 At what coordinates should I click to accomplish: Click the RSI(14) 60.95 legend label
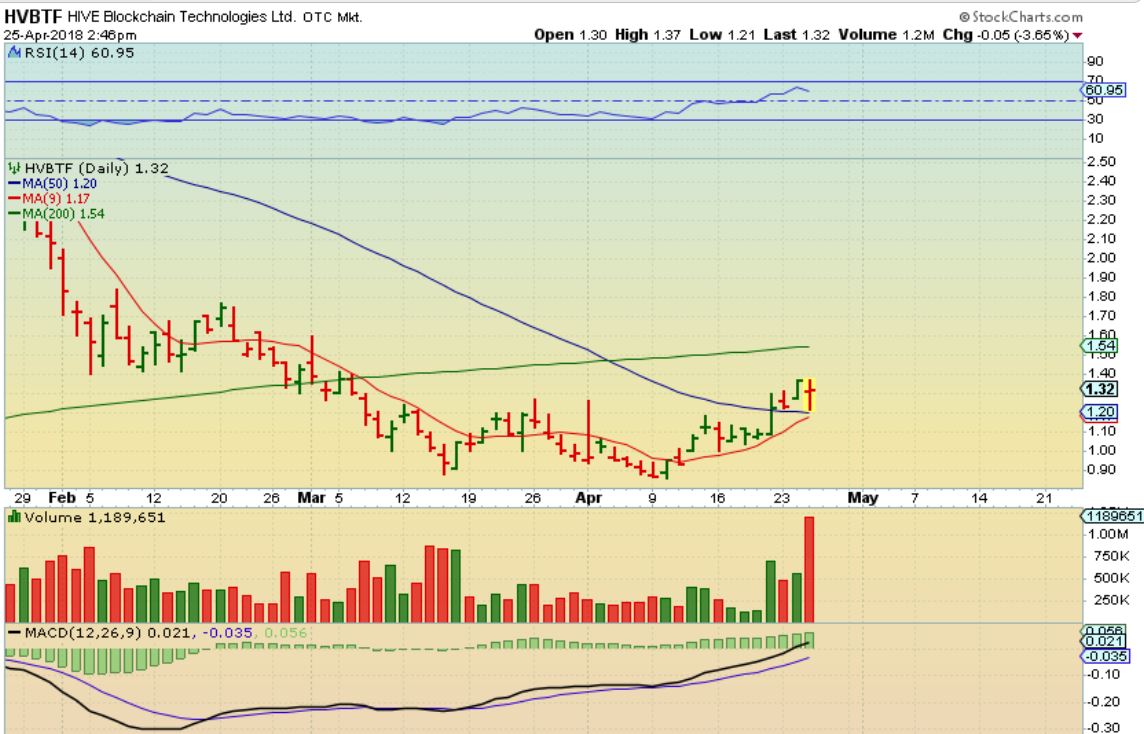click(x=80, y=53)
